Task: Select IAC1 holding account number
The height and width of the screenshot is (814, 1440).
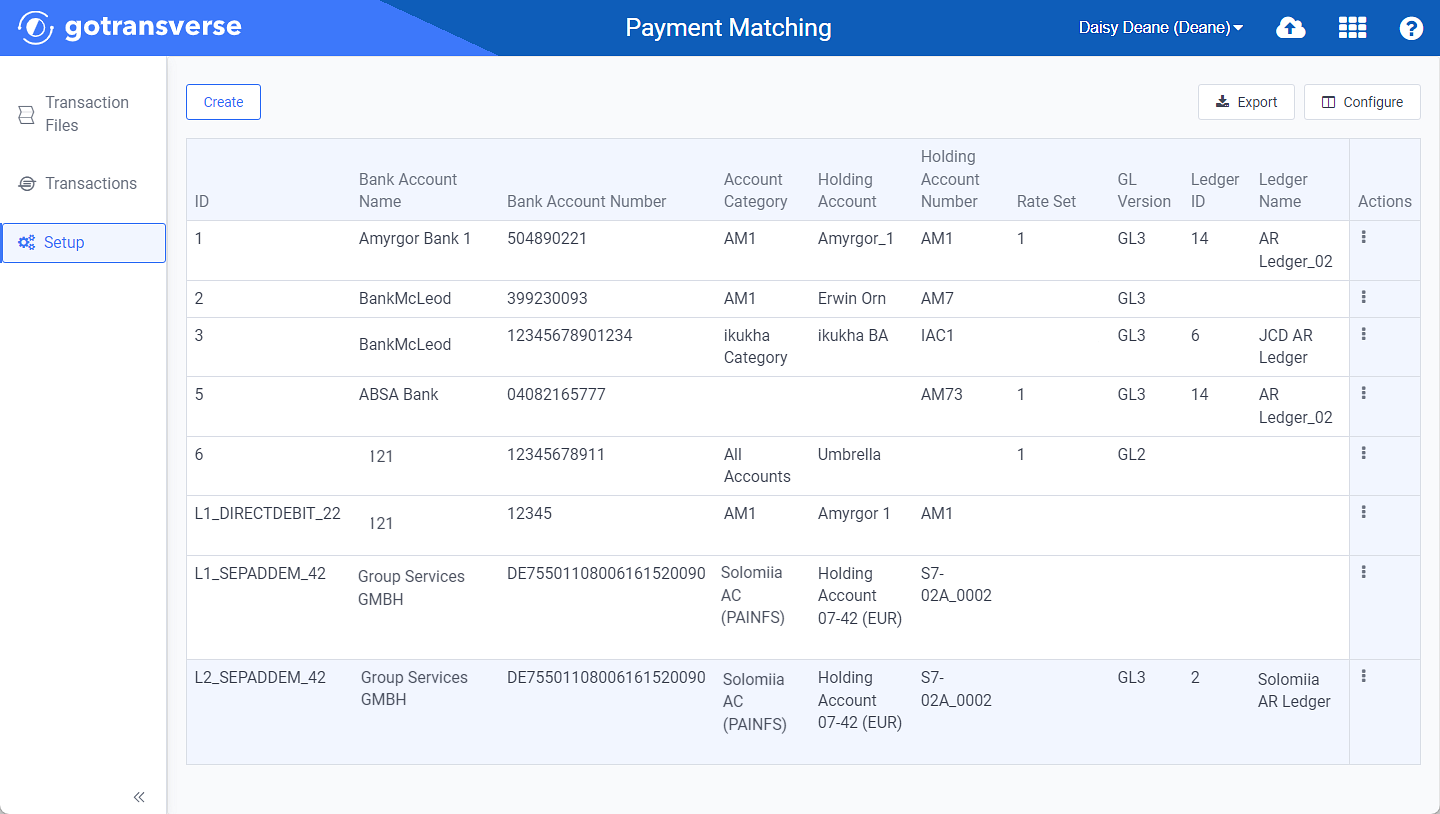Action: point(937,335)
